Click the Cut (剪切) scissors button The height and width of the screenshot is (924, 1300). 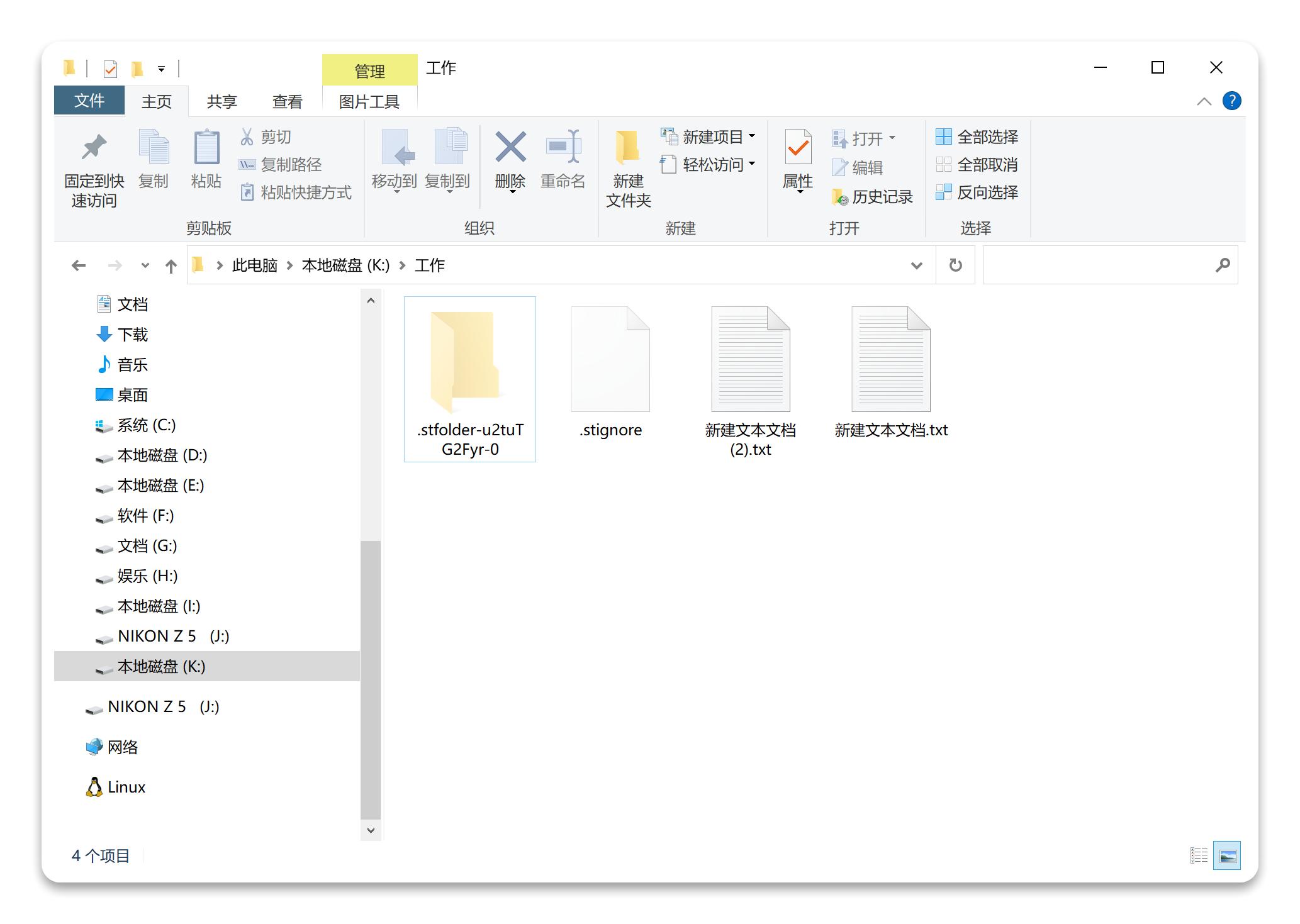pos(265,136)
